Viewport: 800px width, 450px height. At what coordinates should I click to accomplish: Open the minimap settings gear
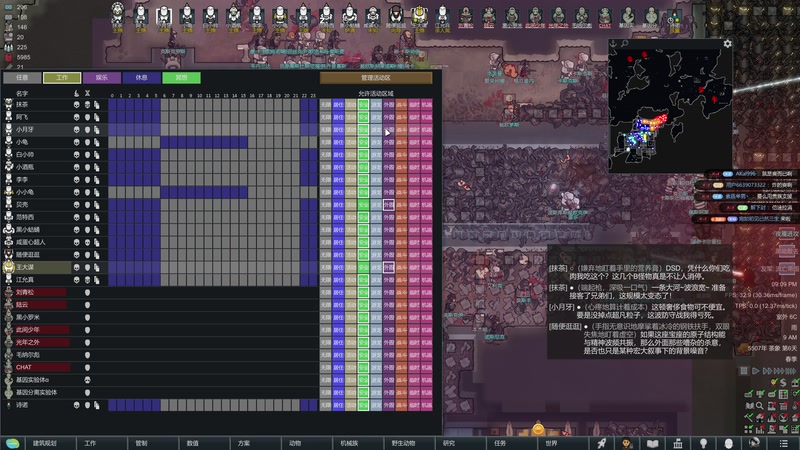[x=728, y=44]
